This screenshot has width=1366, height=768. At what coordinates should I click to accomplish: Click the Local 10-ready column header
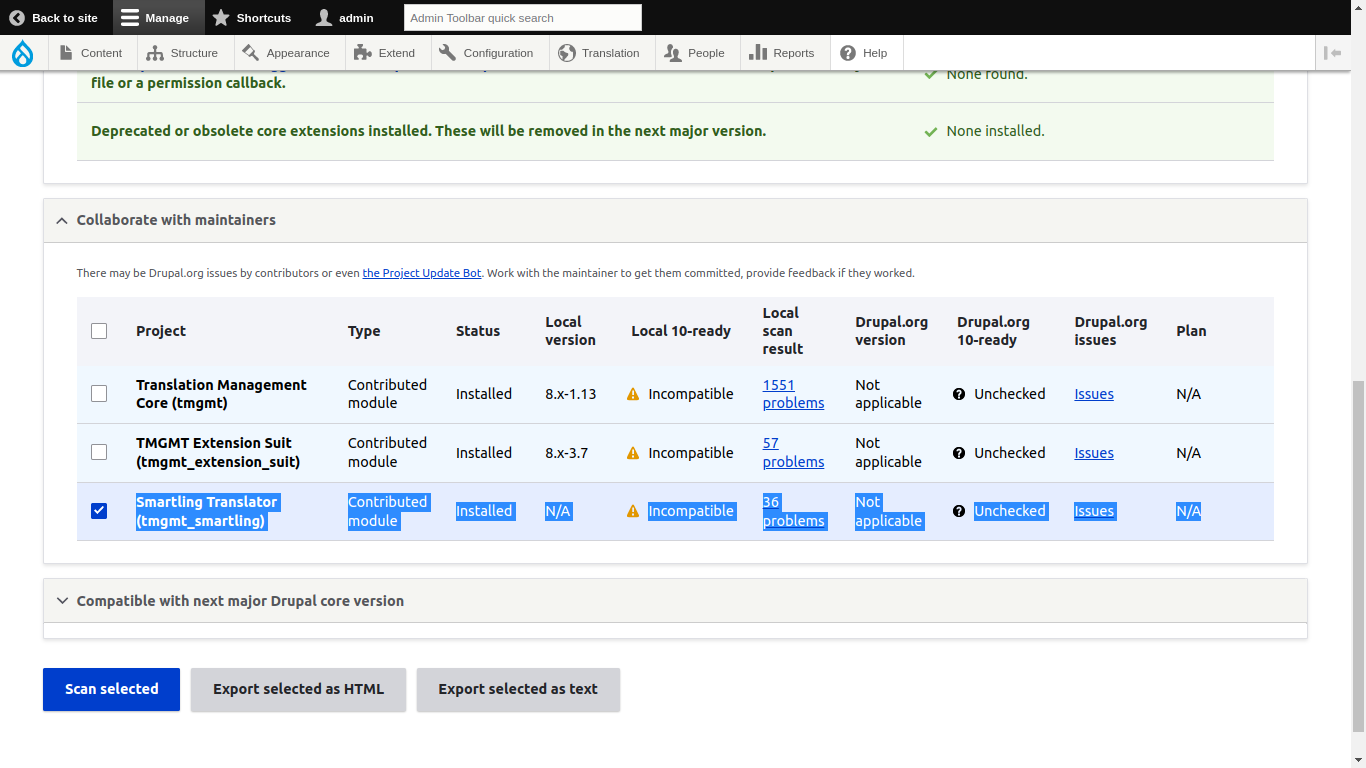tap(681, 331)
